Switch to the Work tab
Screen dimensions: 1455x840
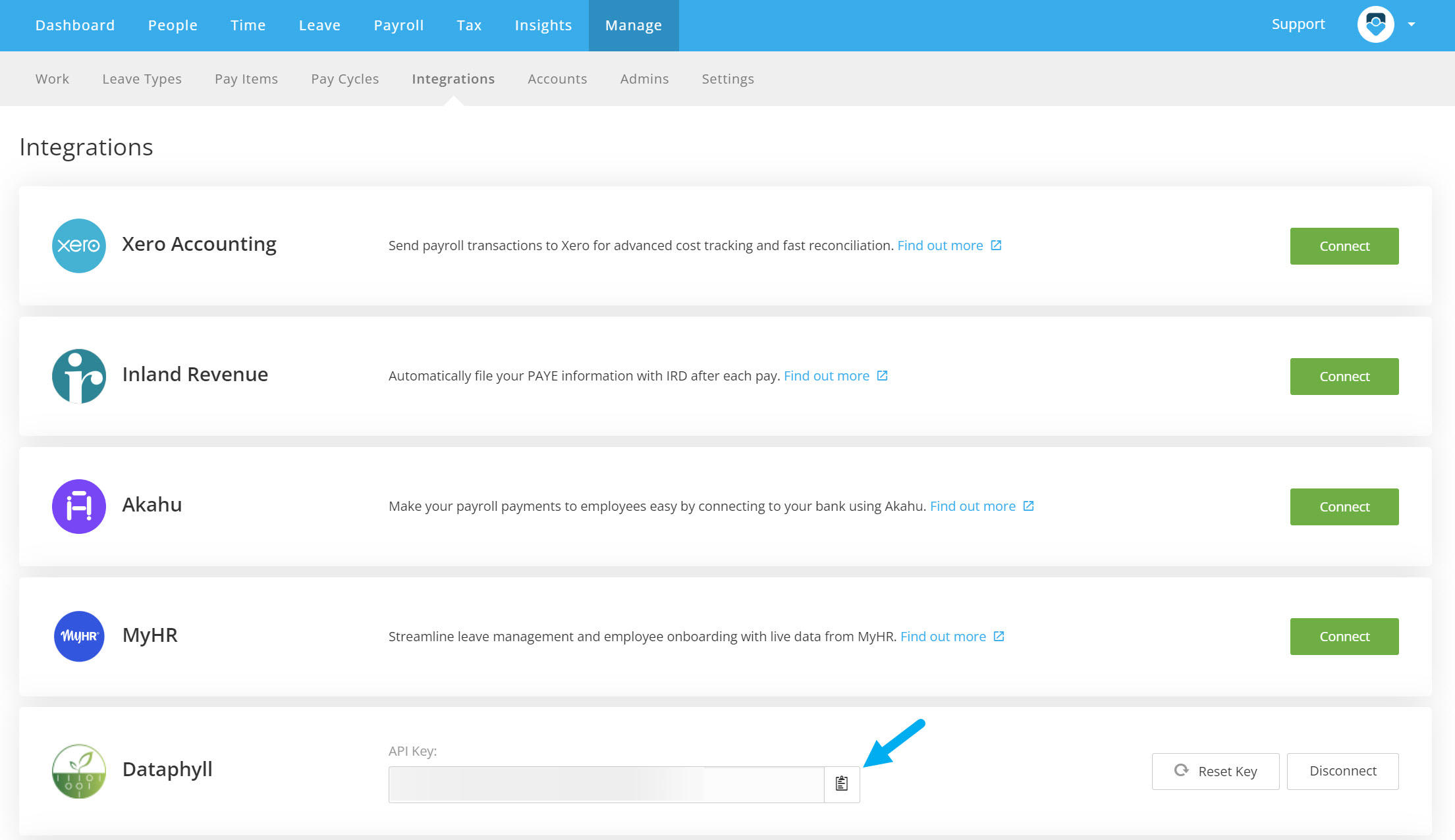(x=52, y=79)
